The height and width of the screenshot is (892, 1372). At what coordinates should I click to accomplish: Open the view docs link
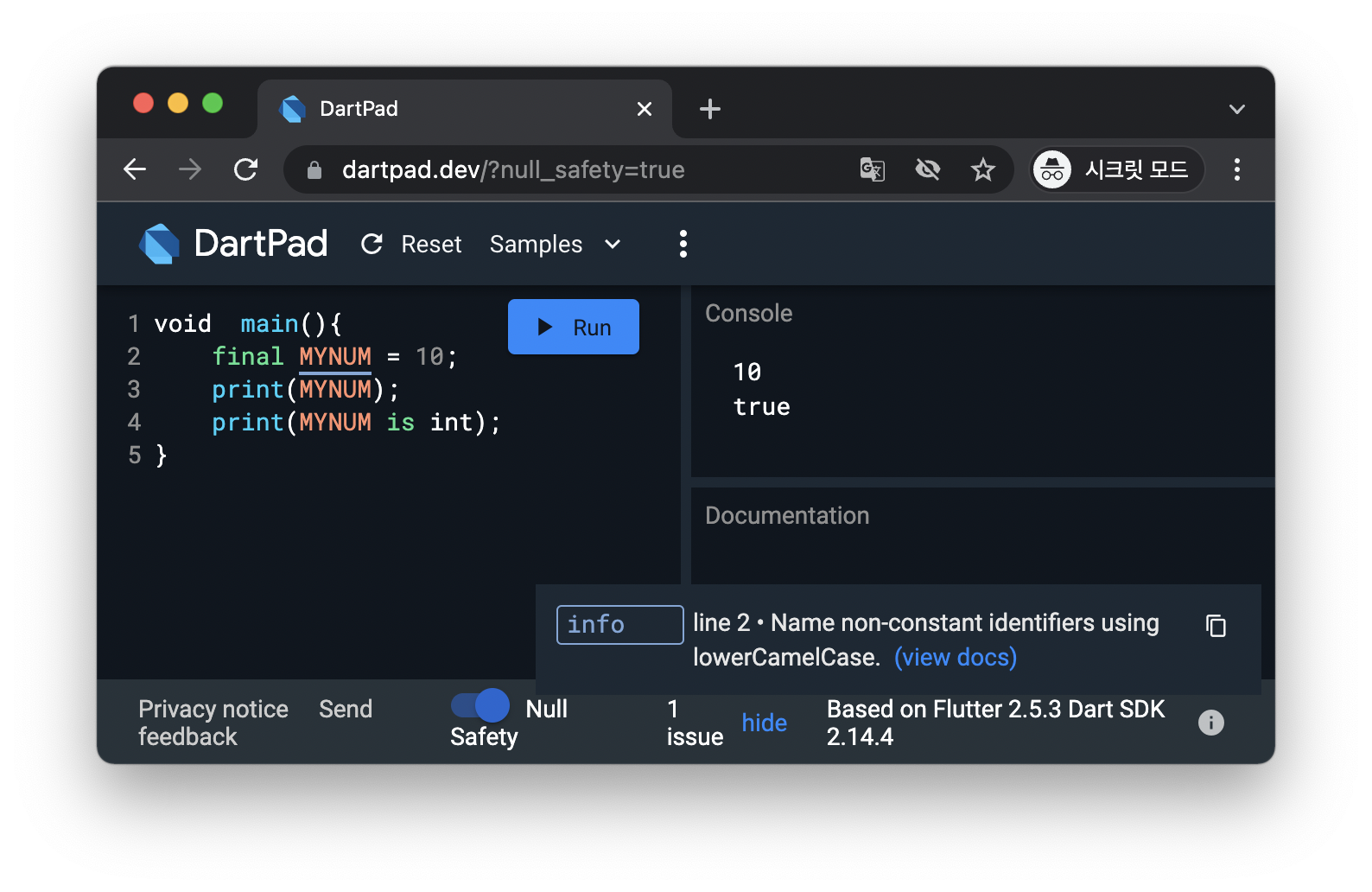(x=956, y=657)
